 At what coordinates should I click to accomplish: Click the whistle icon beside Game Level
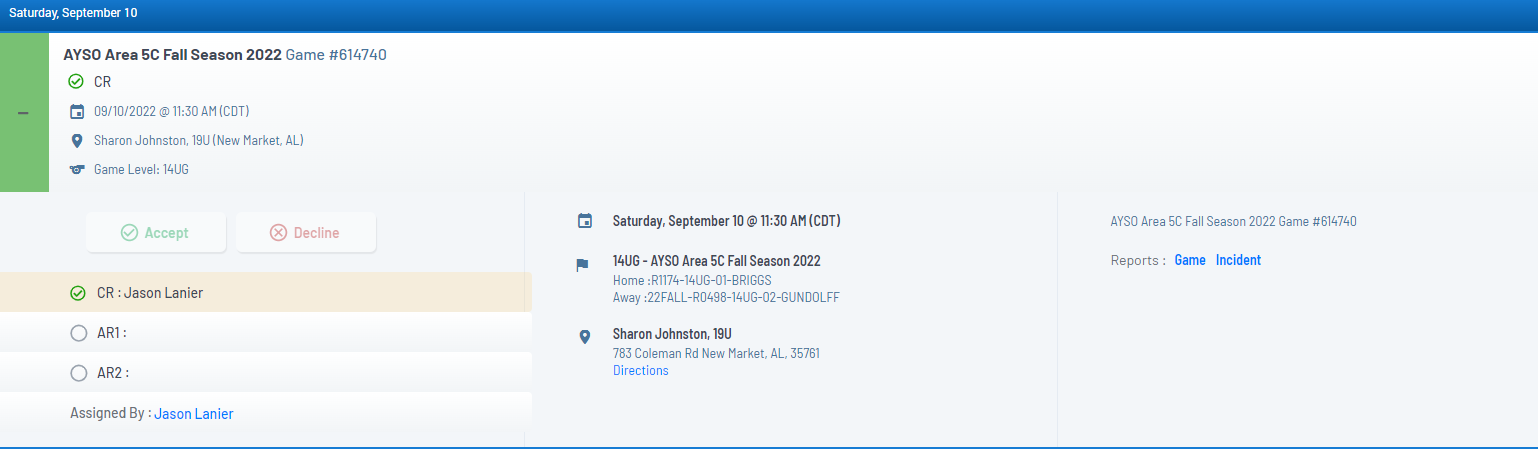[76, 169]
